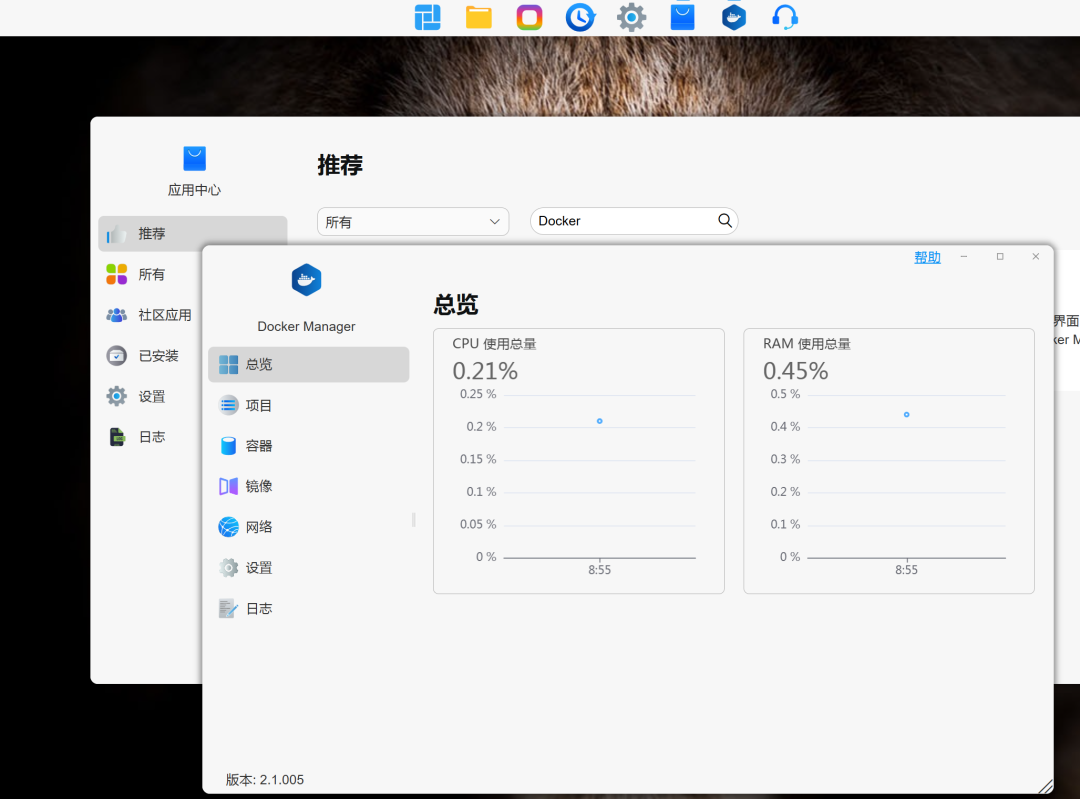This screenshot has width=1080, height=799.
Task: Click the search magnifier icon beside Docker
Action: pos(725,221)
